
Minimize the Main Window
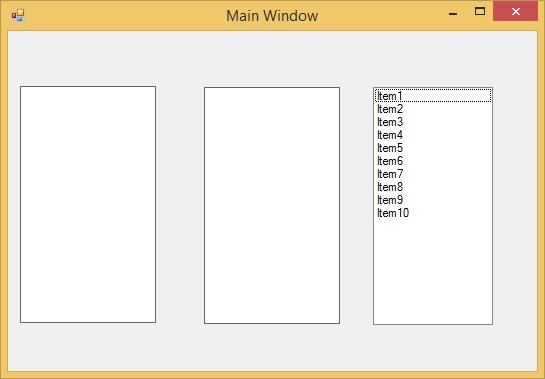click(453, 13)
